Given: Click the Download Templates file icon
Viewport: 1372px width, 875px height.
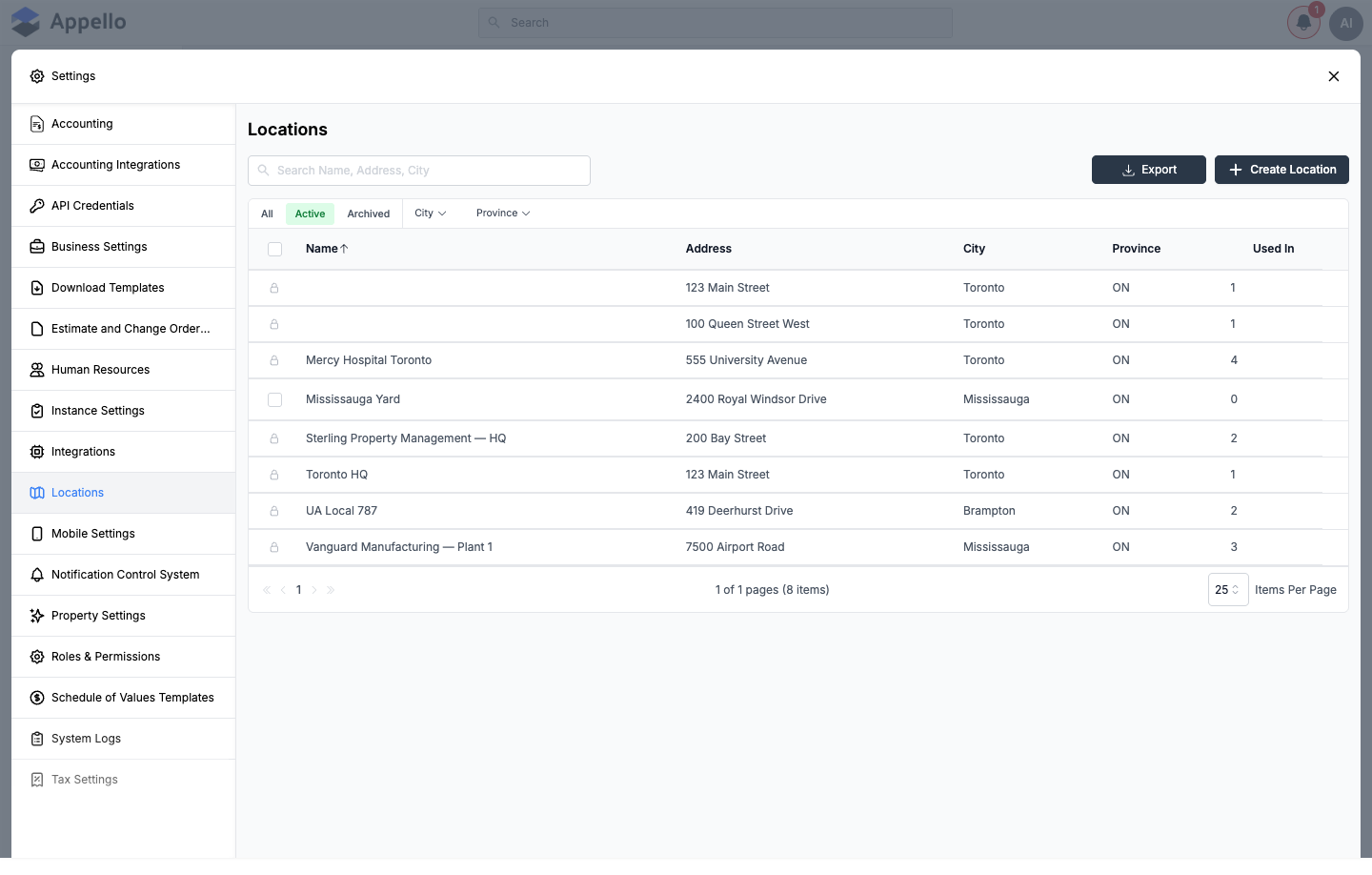Looking at the screenshot, I should 37,288.
